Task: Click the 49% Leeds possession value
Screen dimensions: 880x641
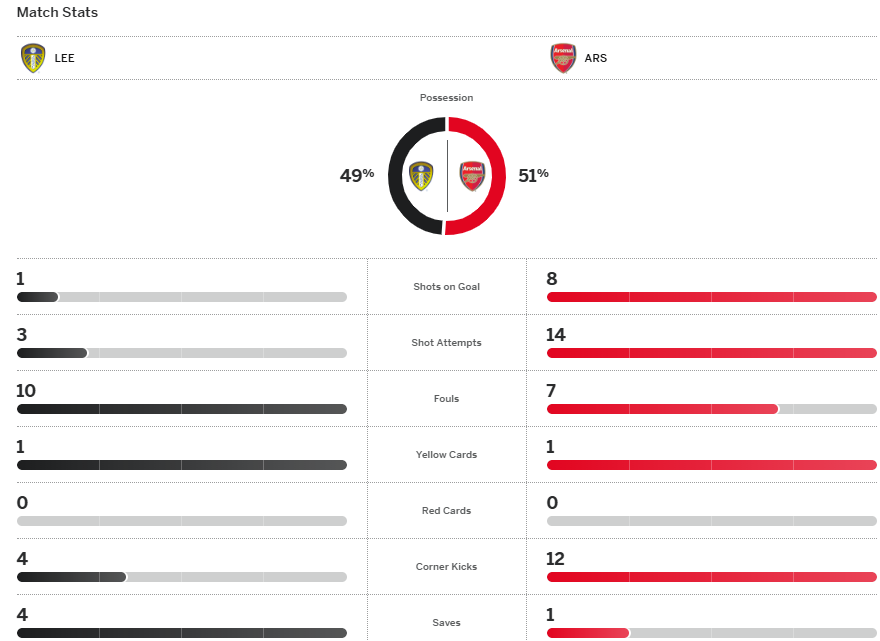Action: coord(356,175)
